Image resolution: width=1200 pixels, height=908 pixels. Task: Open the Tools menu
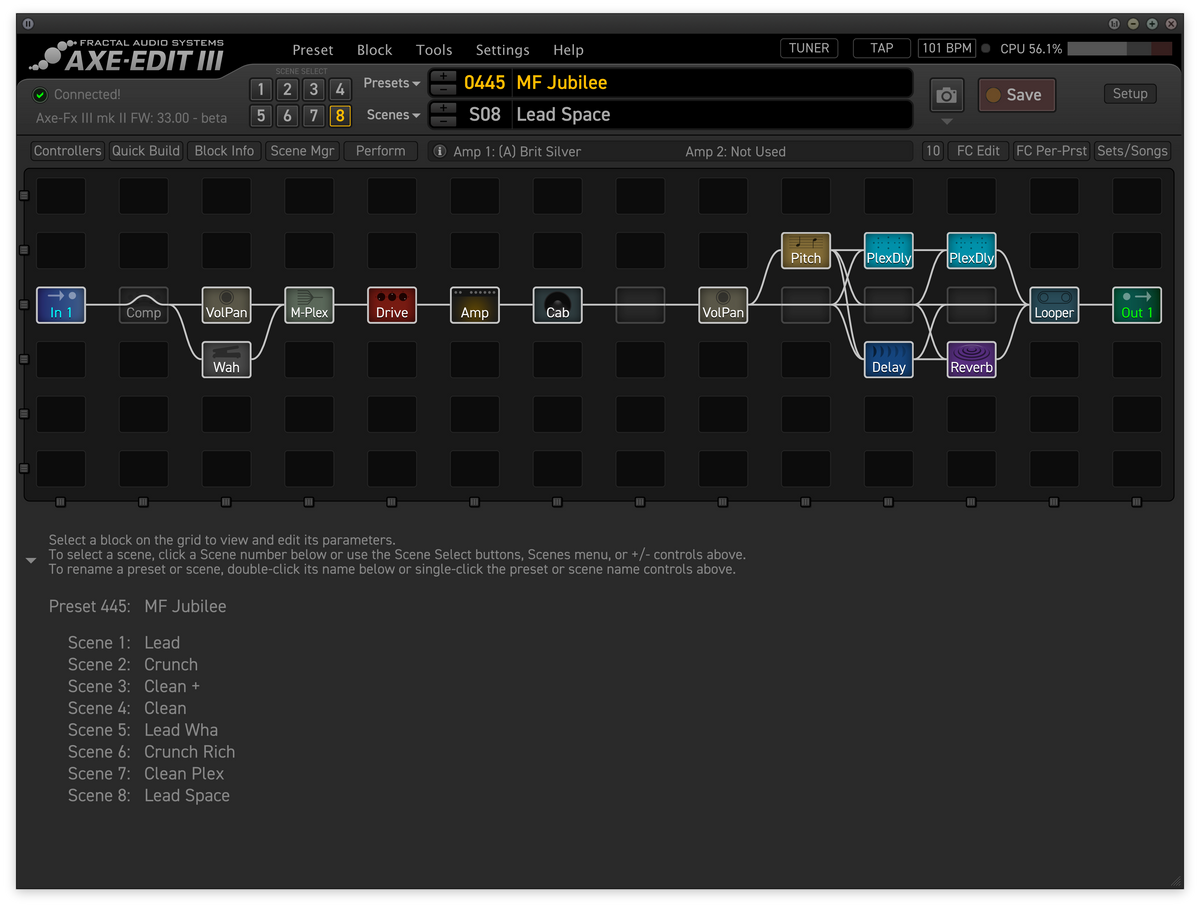coord(434,50)
